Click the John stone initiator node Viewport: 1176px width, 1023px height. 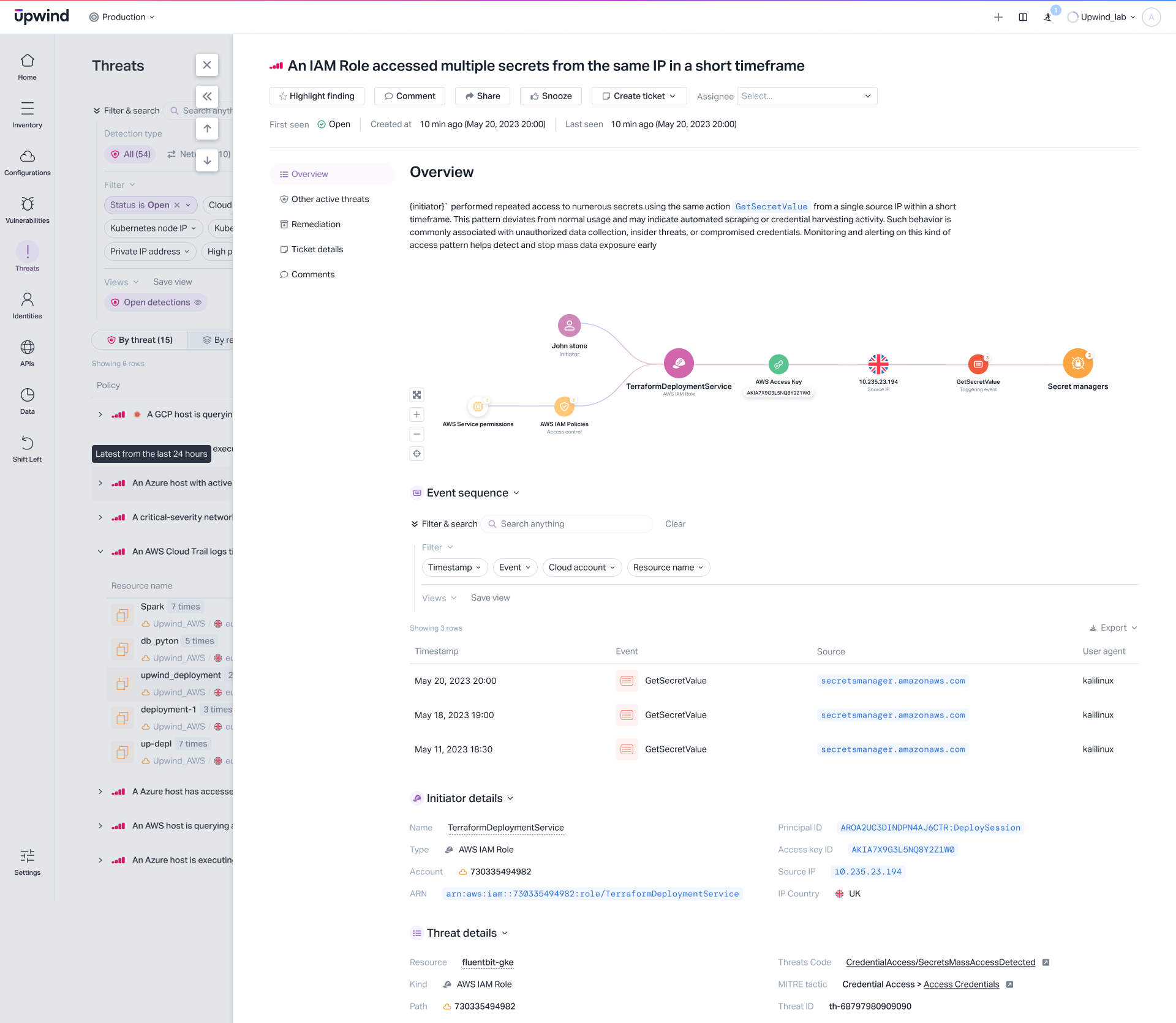coord(569,326)
